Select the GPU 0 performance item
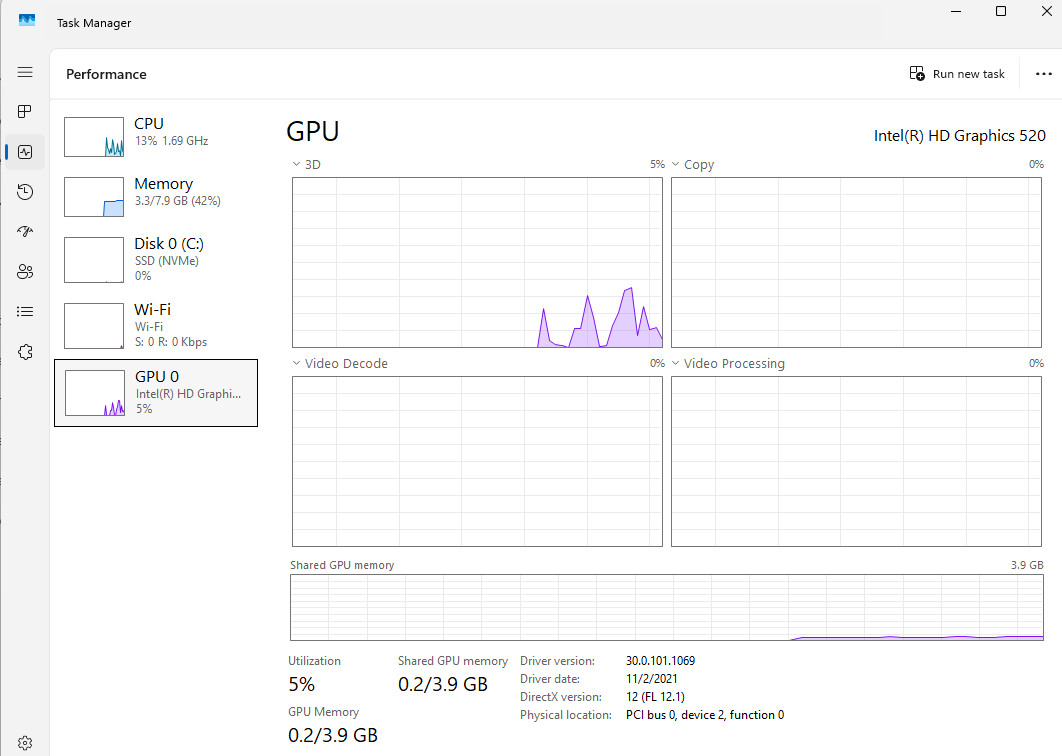This screenshot has height=756, width=1062. 156,393
